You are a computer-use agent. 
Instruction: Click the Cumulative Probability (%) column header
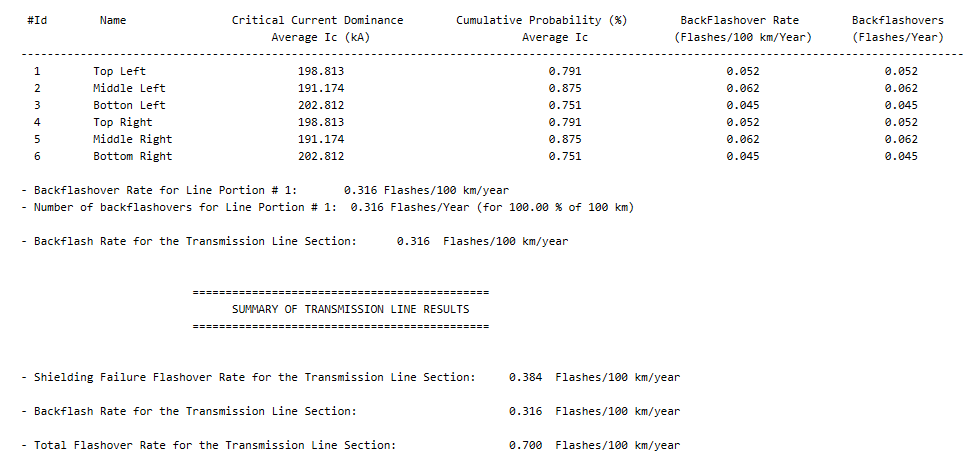pos(542,21)
